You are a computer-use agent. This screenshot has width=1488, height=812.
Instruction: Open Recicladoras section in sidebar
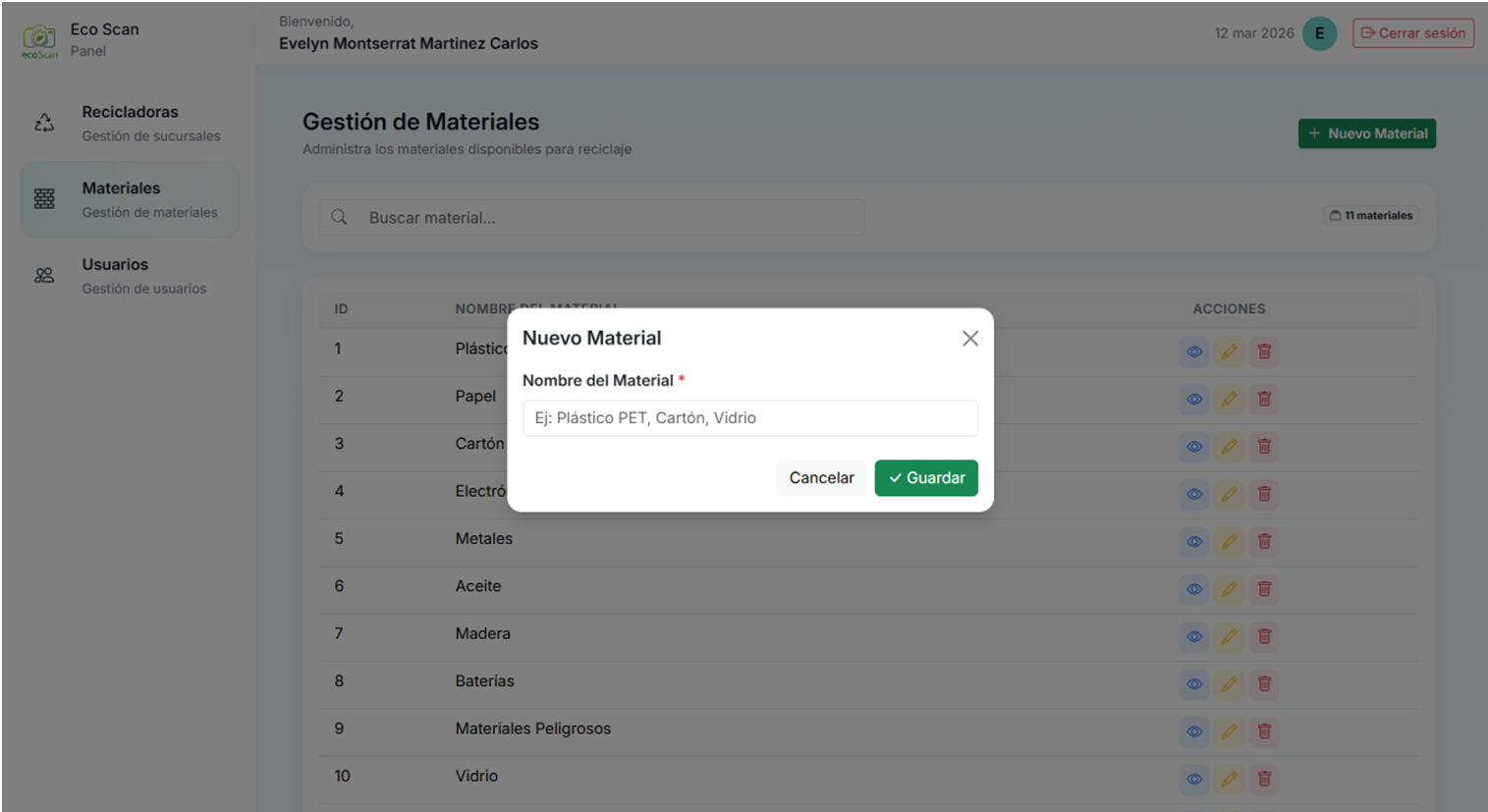(x=130, y=123)
